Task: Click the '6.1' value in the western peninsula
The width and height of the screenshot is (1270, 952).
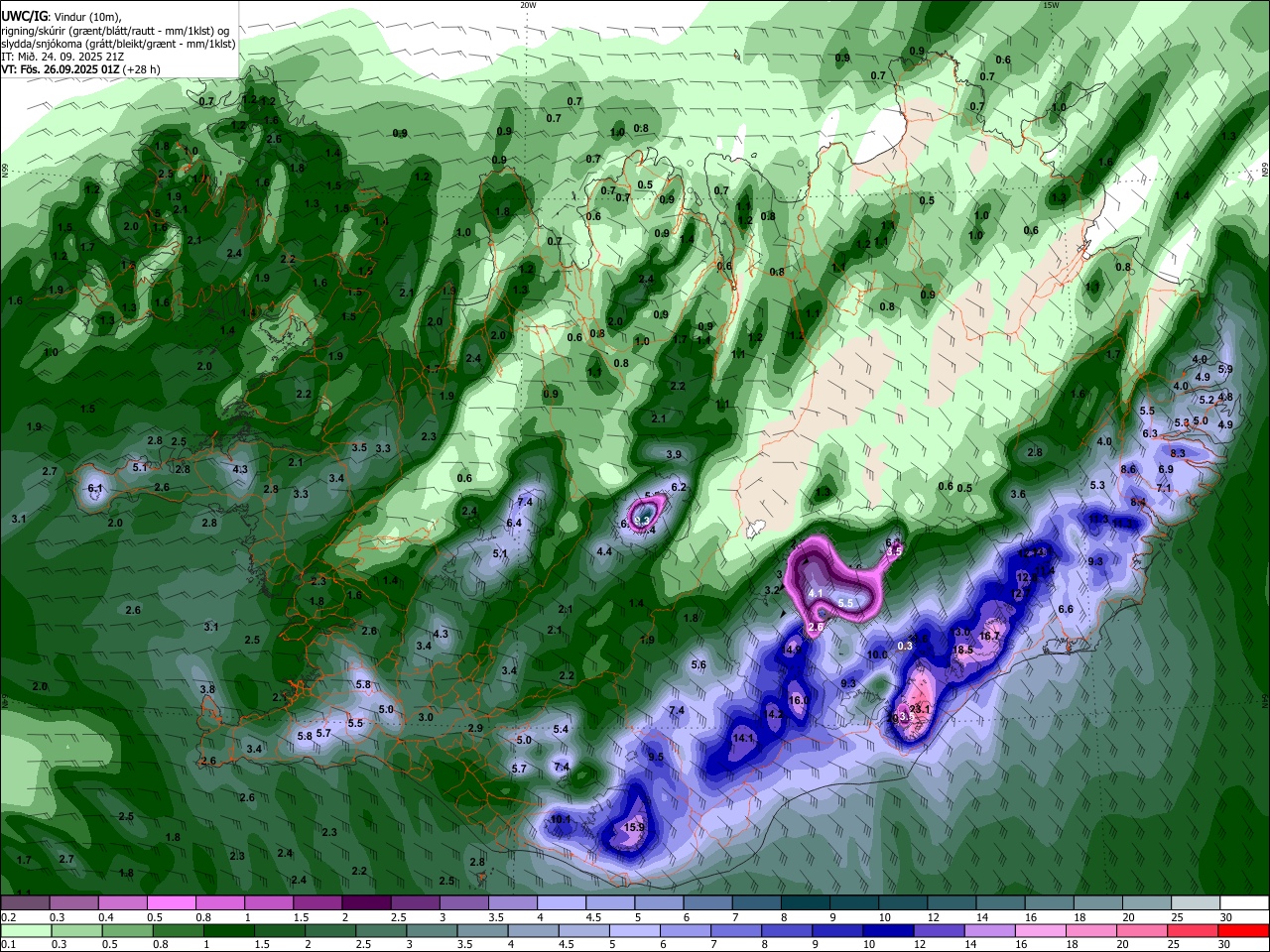Action: click(x=95, y=489)
